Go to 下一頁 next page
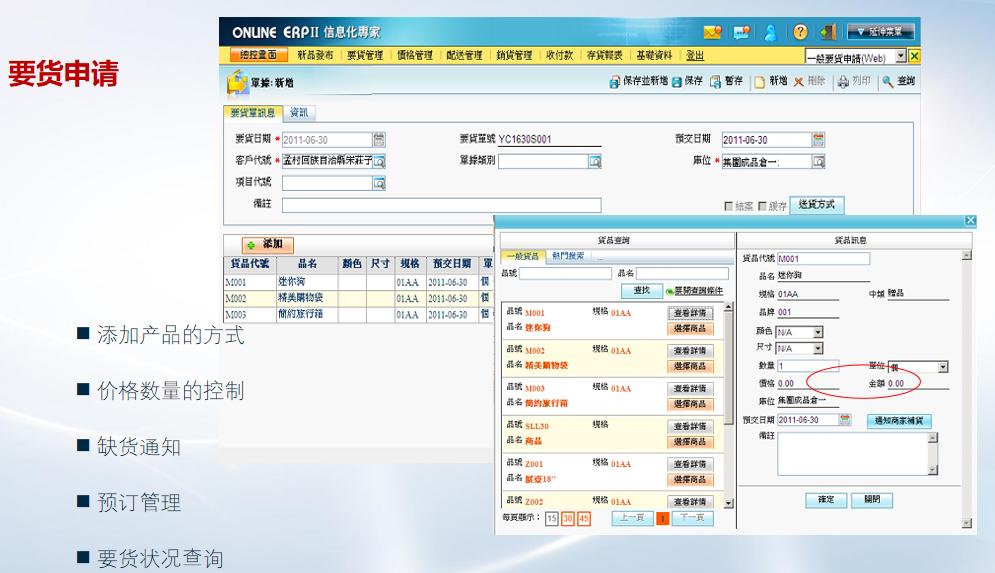Screen dimensions: 995x573 point(692,518)
